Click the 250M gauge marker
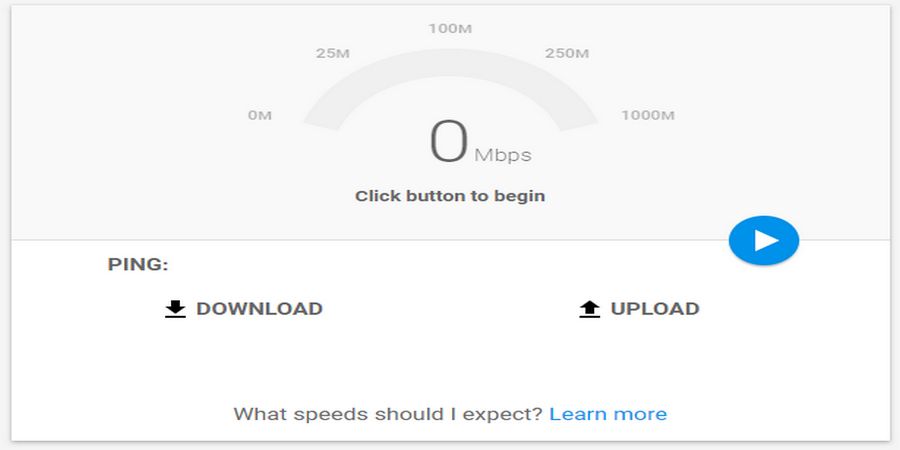900x450 pixels. coord(567,53)
